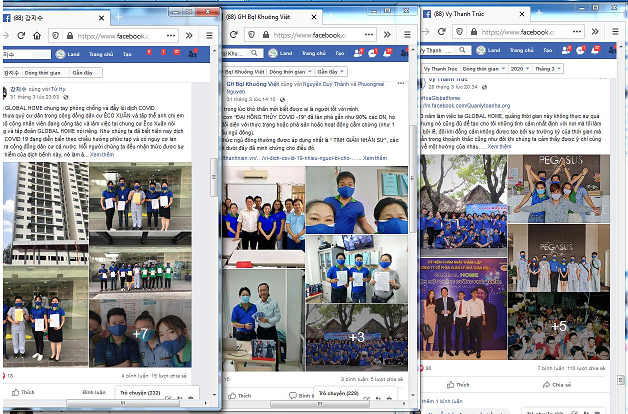Open post options menu in middle window
Viewport: 628px width, 414px height.
[401, 84]
